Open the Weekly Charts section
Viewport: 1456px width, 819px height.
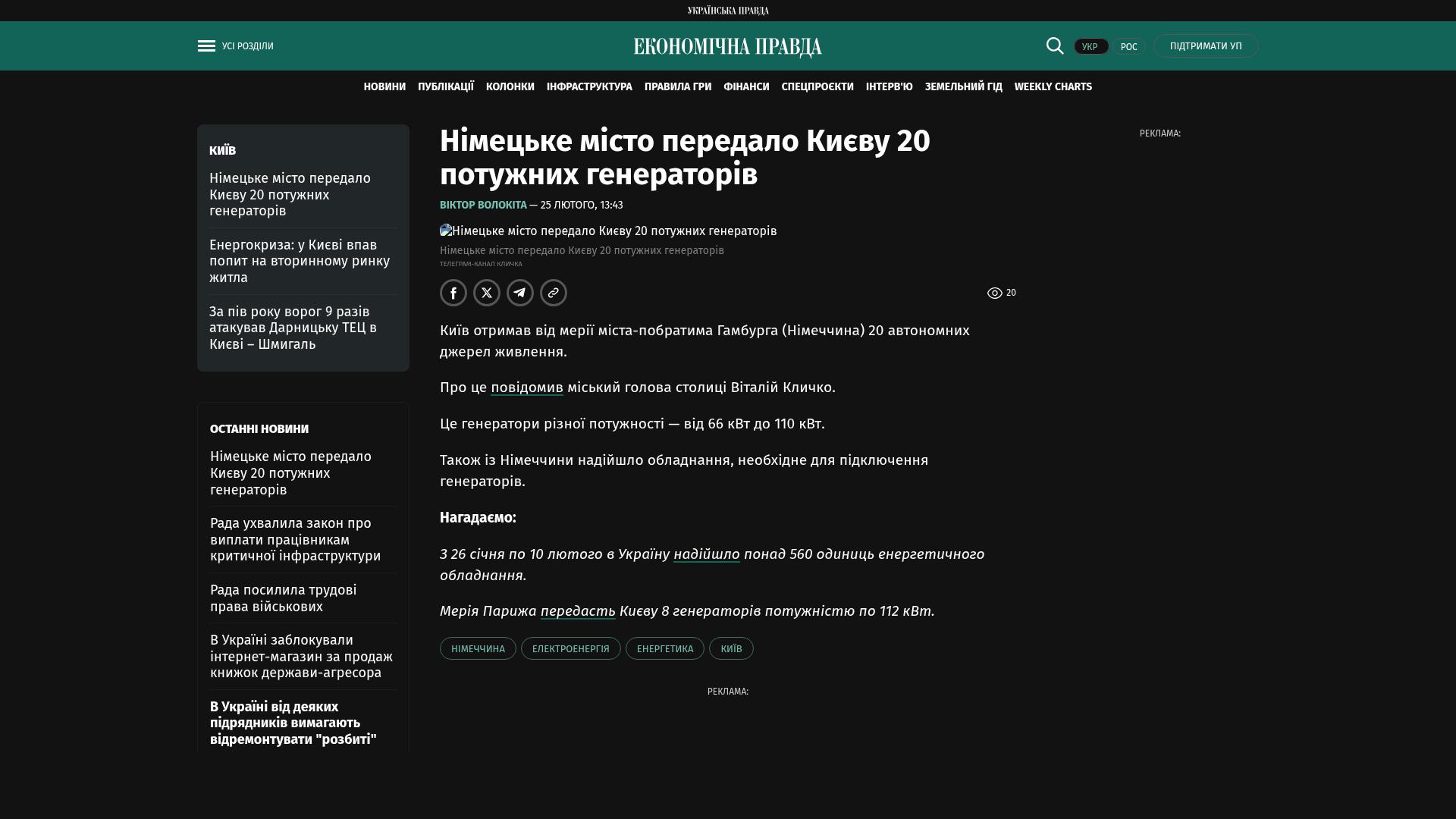pyautogui.click(x=1053, y=87)
